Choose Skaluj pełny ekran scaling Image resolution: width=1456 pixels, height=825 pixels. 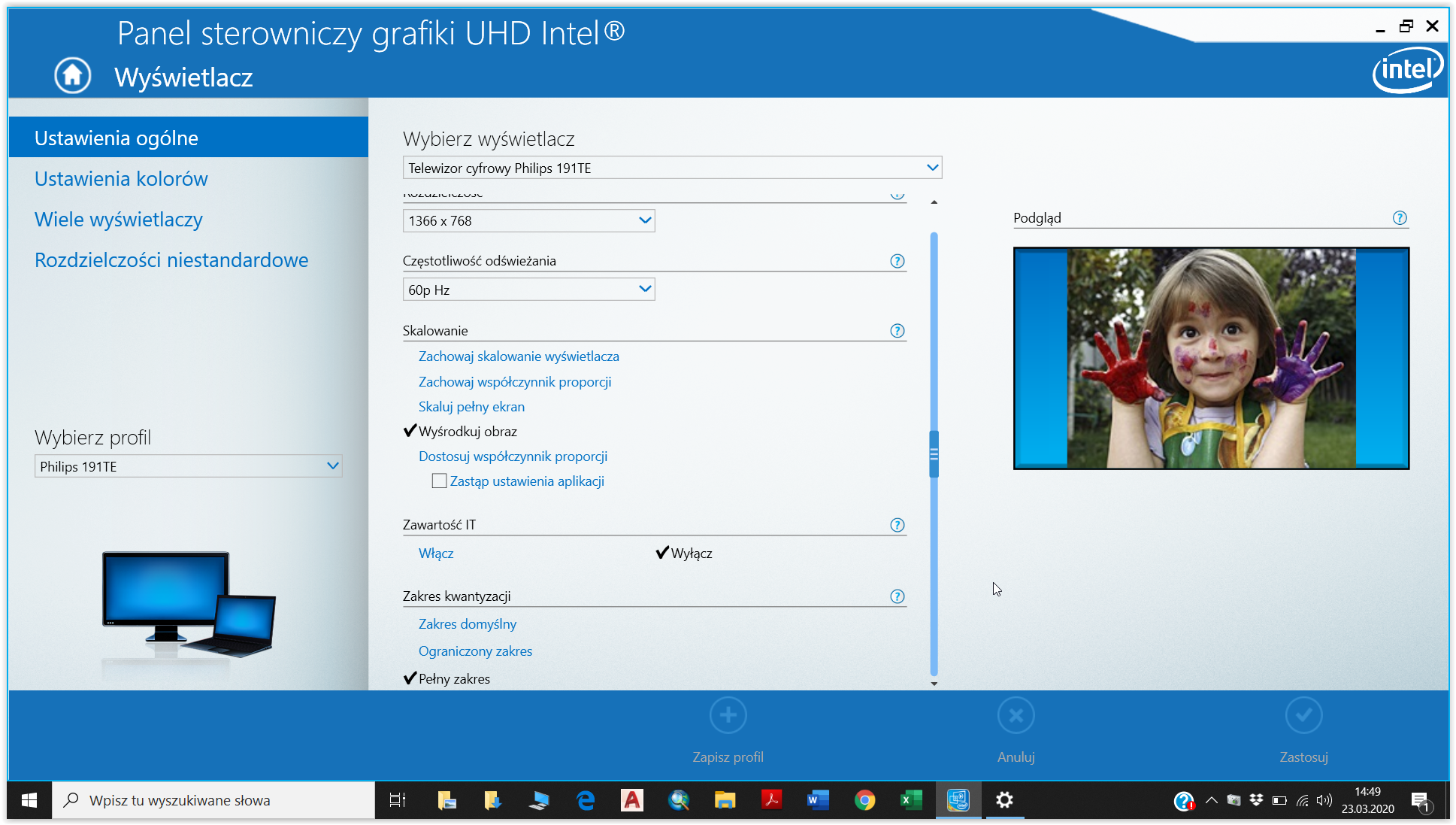471,407
